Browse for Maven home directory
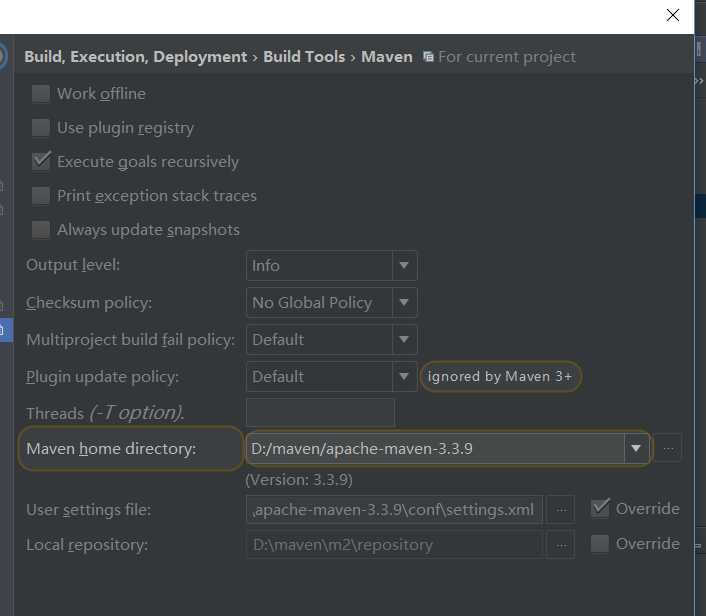 pyautogui.click(x=668, y=448)
